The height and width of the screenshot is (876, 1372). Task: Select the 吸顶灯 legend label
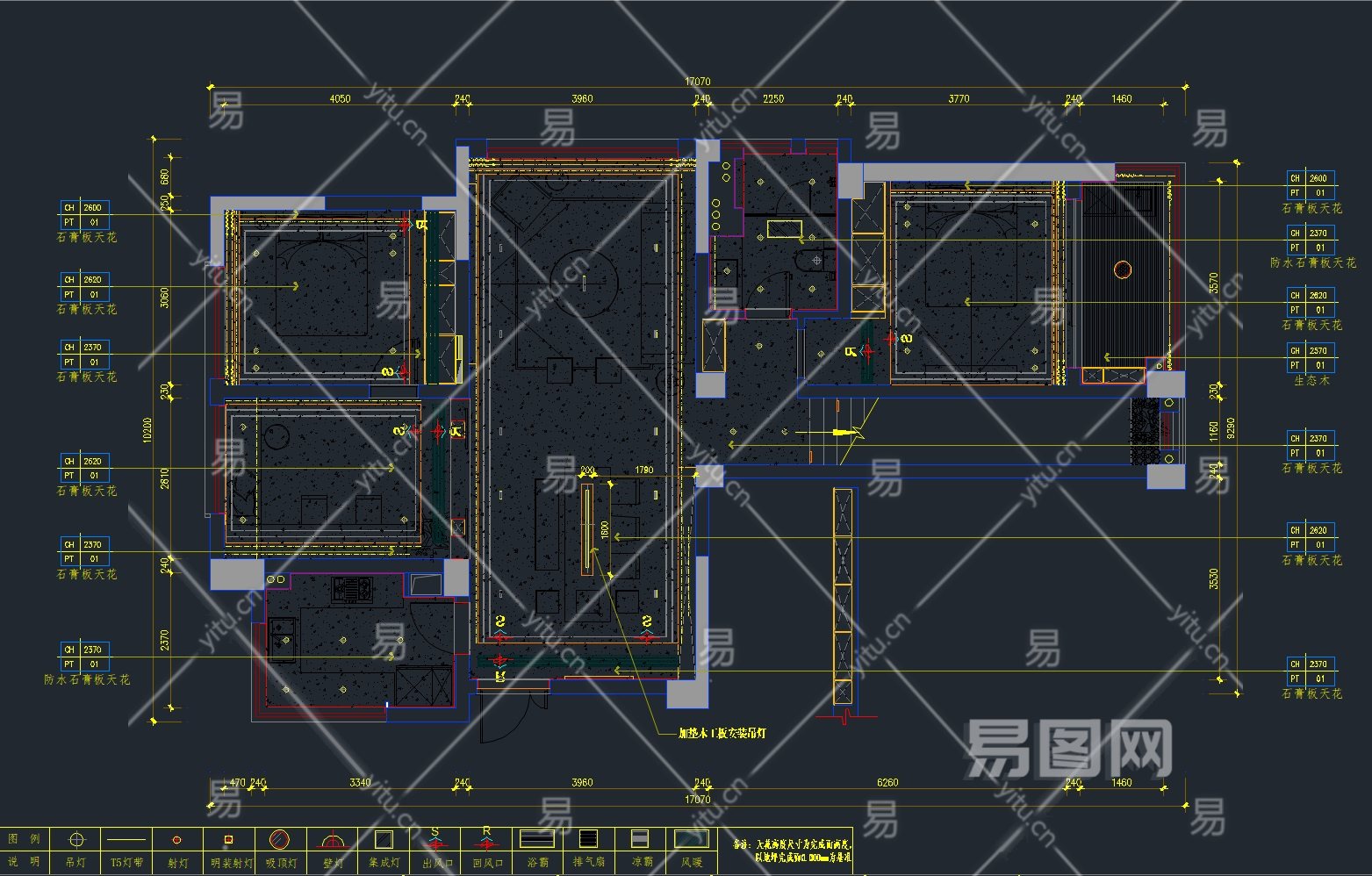(281, 863)
